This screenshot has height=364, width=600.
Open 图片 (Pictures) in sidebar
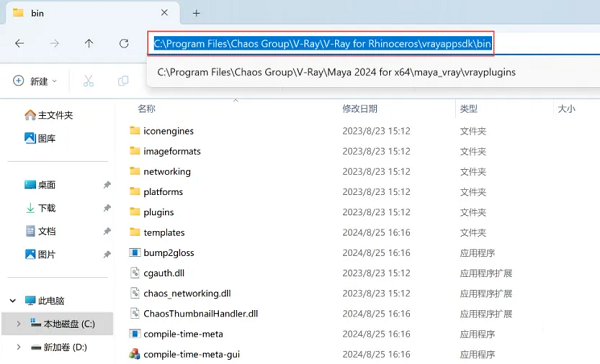point(40,254)
